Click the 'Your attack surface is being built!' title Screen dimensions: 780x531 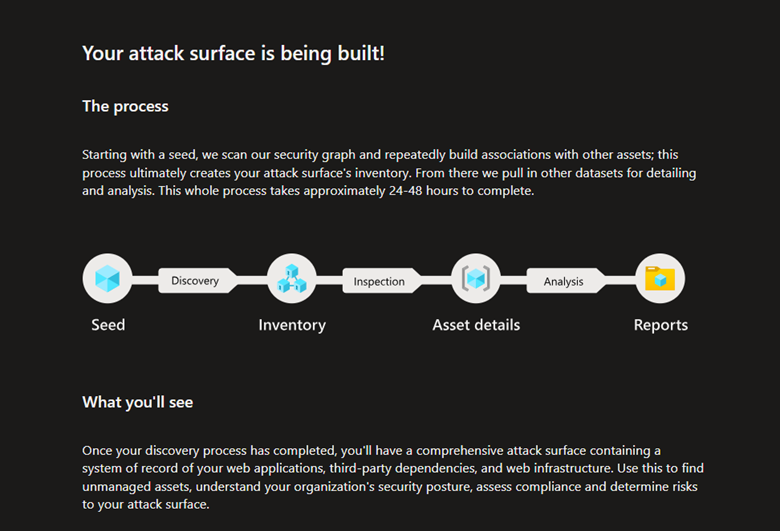(233, 53)
